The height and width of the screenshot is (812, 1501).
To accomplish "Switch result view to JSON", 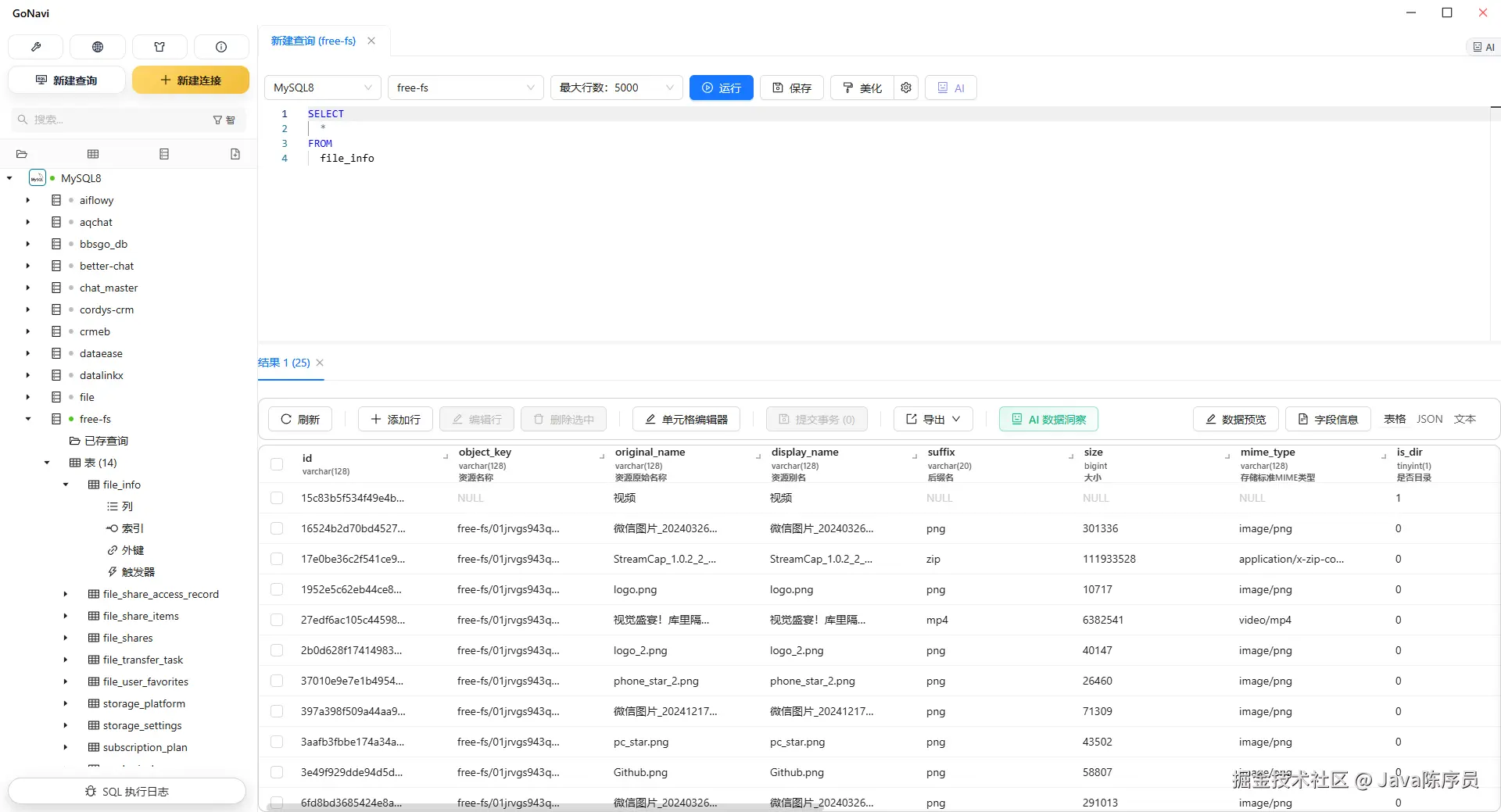I will (x=1430, y=419).
